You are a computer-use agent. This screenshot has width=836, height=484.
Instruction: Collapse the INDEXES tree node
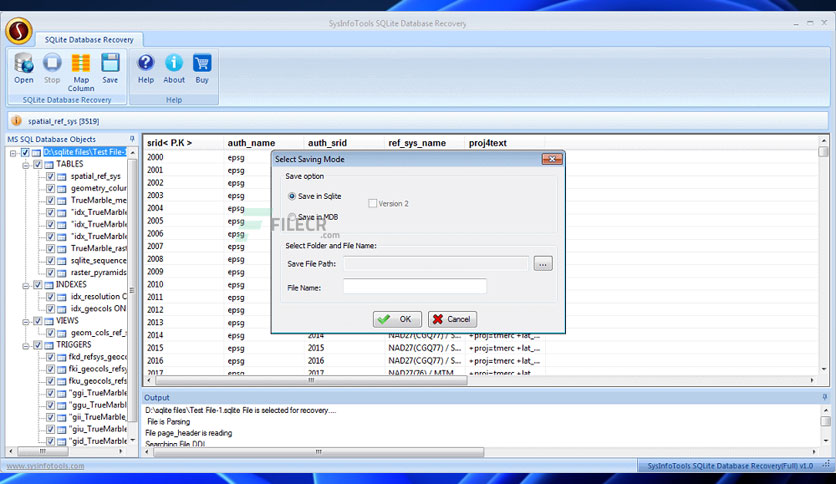click(26, 286)
